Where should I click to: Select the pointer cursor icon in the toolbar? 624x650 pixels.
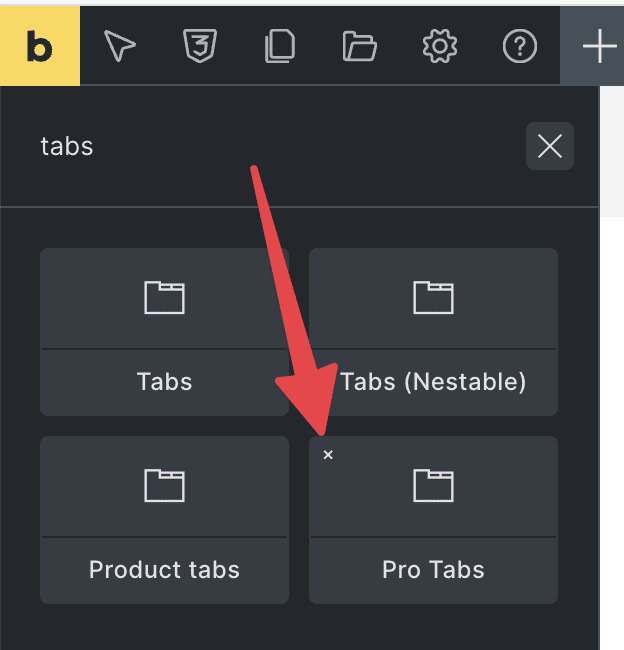(x=120, y=46)
